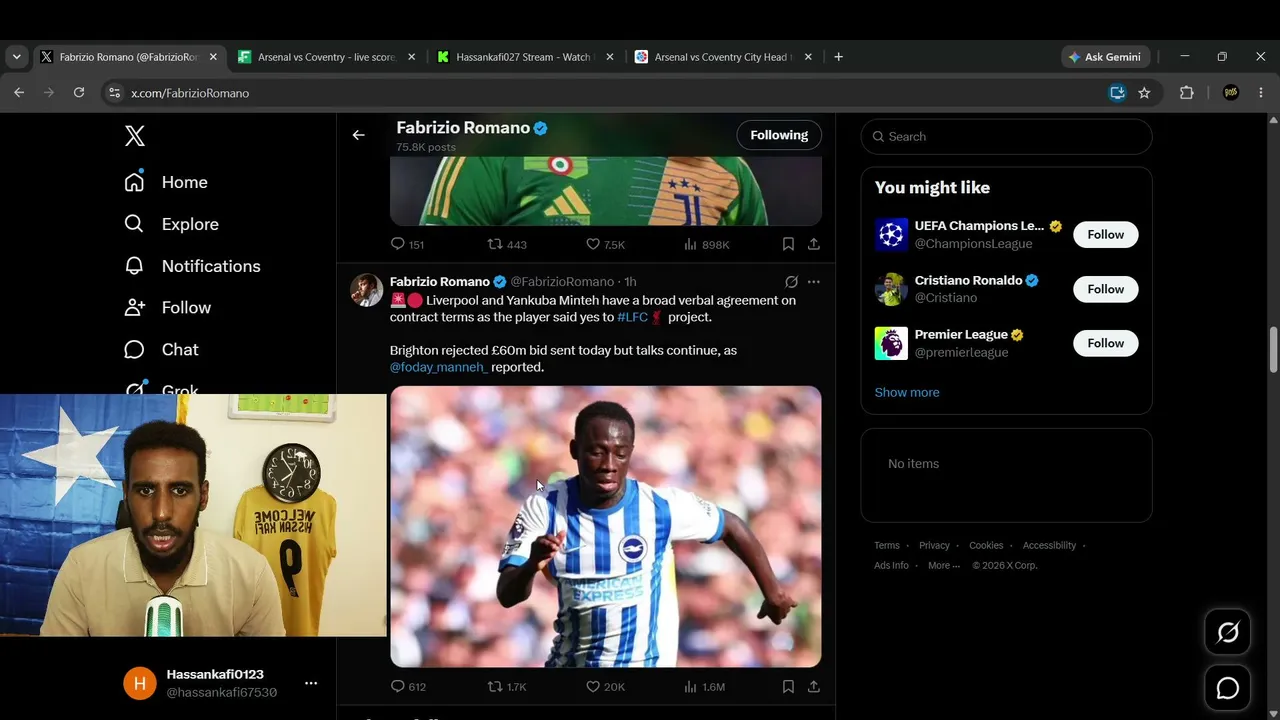Open Chrome profile avatar
The width and height of the screenshot is (1280, 720).
coord(1231,92)
